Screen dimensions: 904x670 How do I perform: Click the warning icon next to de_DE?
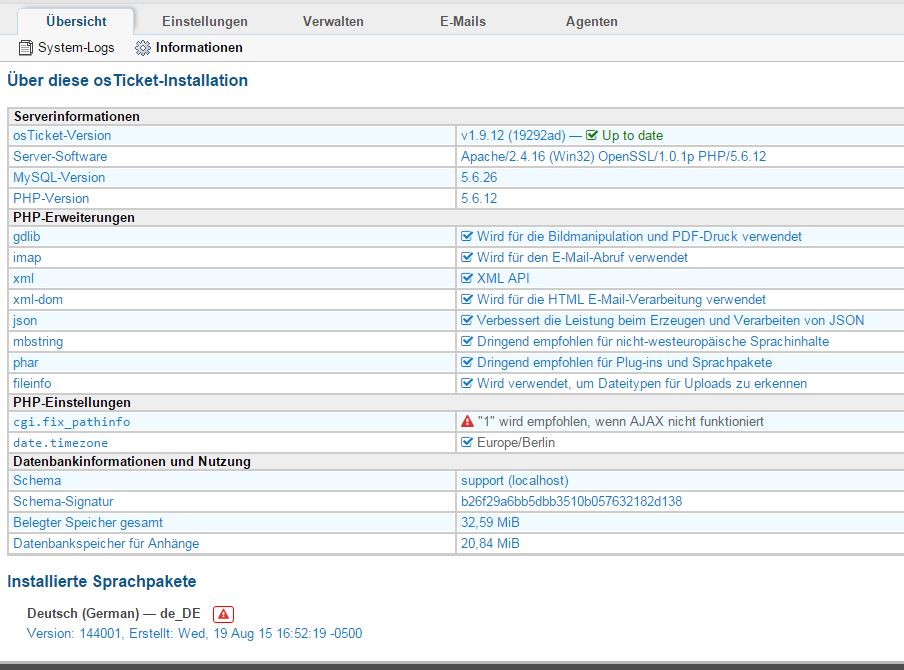[x=223, y=614]
